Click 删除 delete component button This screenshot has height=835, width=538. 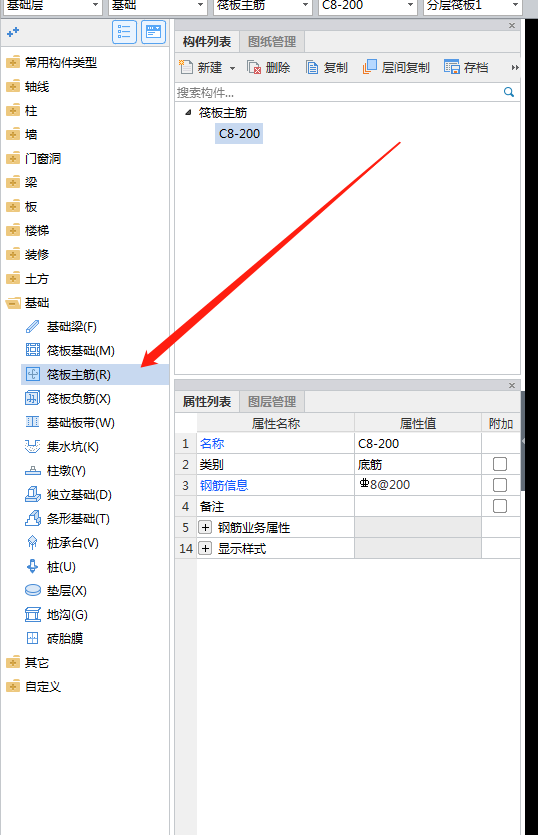coord(269,67)
